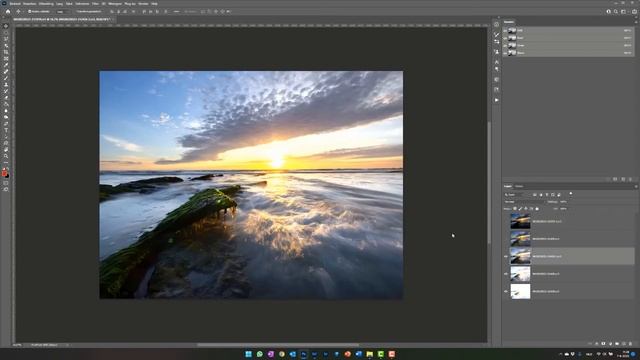Viewport: 640px width, 360px height.
Task: Hide the brightest white bottom layer
Action: coord(506,291)
